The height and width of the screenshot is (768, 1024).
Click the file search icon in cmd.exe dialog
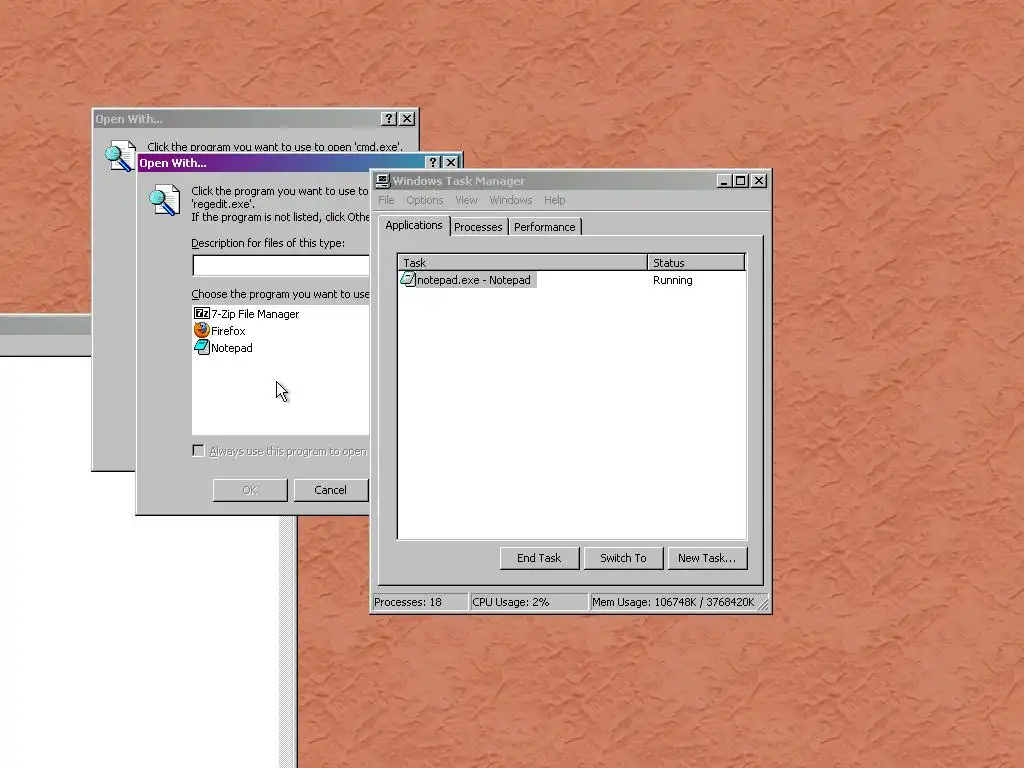120,156
